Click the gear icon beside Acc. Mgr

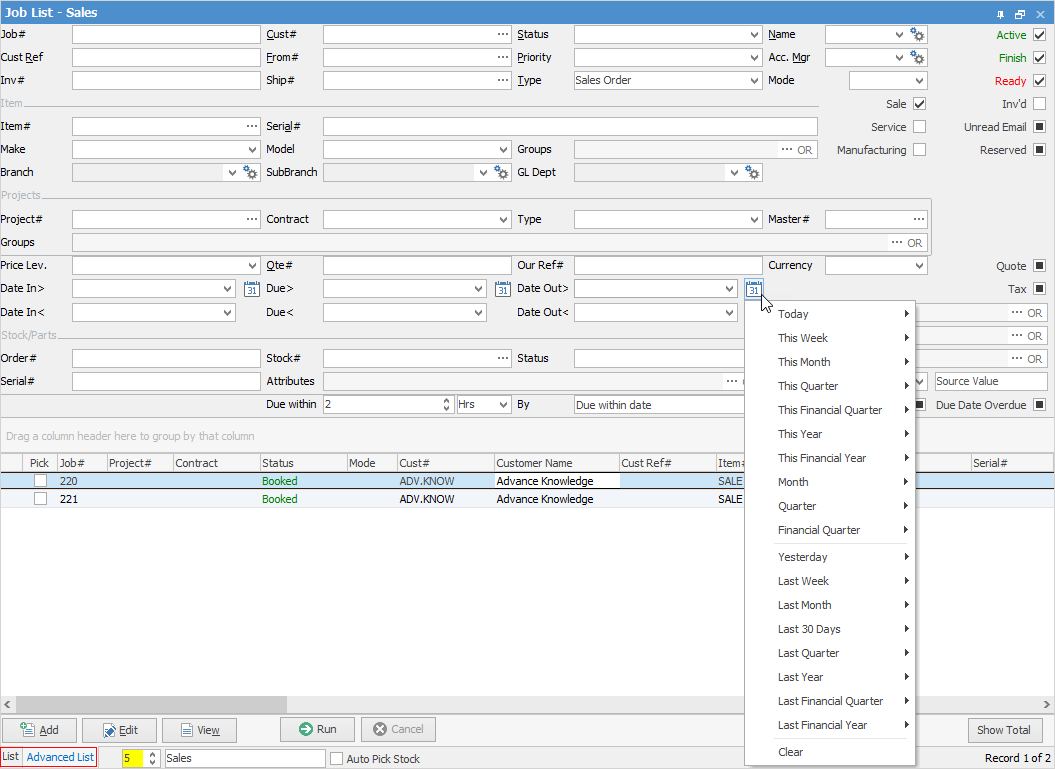pyautogui.click(x=917, y=58)
